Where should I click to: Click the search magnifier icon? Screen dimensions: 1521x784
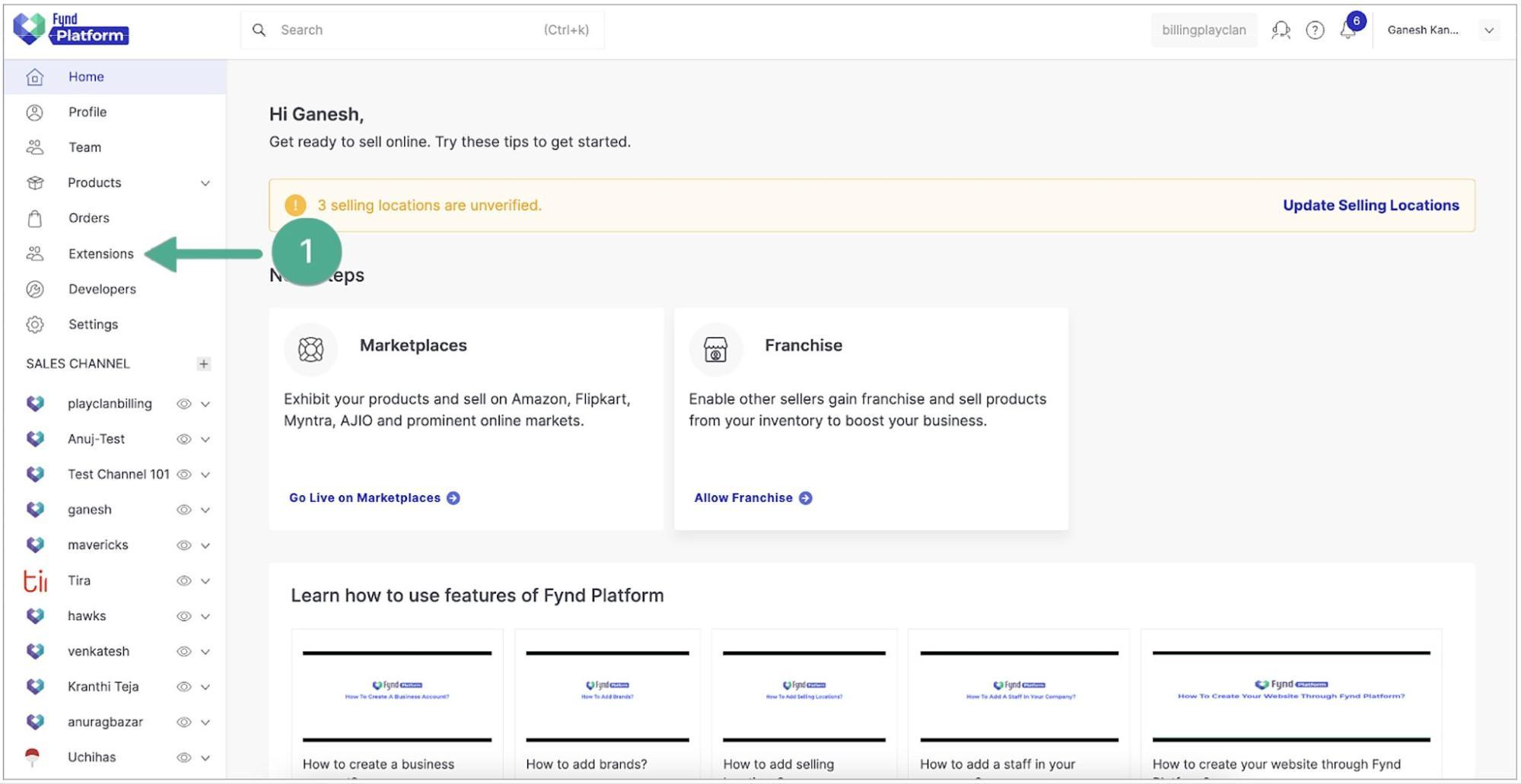[259, 30]
